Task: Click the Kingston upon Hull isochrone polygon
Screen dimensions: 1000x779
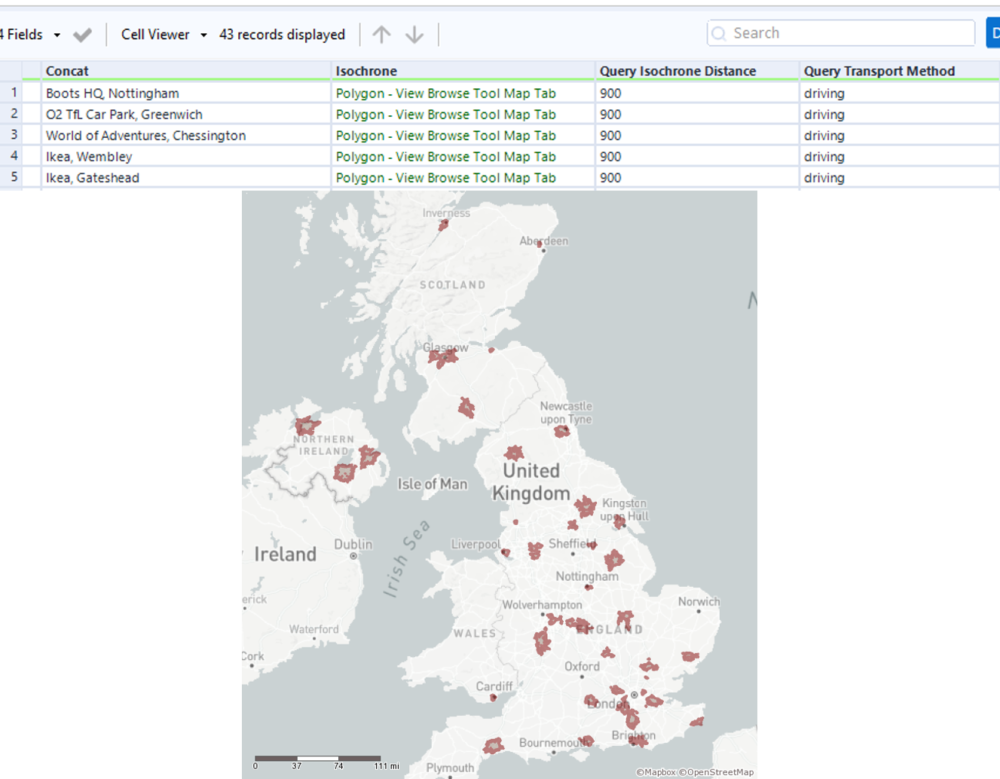Action: 620,522
